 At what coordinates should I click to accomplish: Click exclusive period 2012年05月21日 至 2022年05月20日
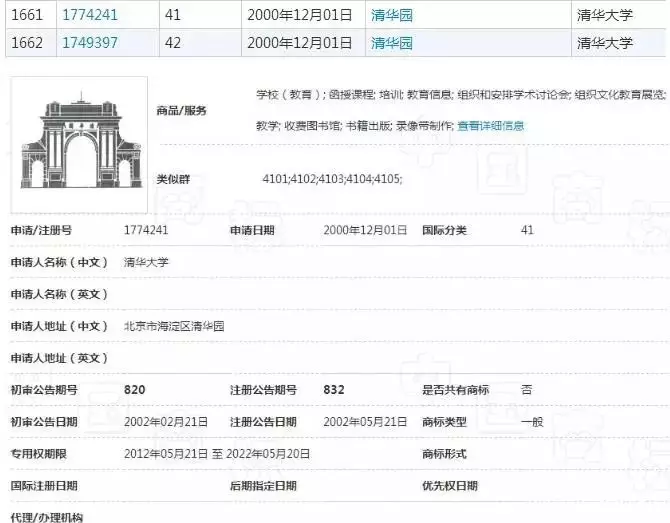tap(217, 454)
